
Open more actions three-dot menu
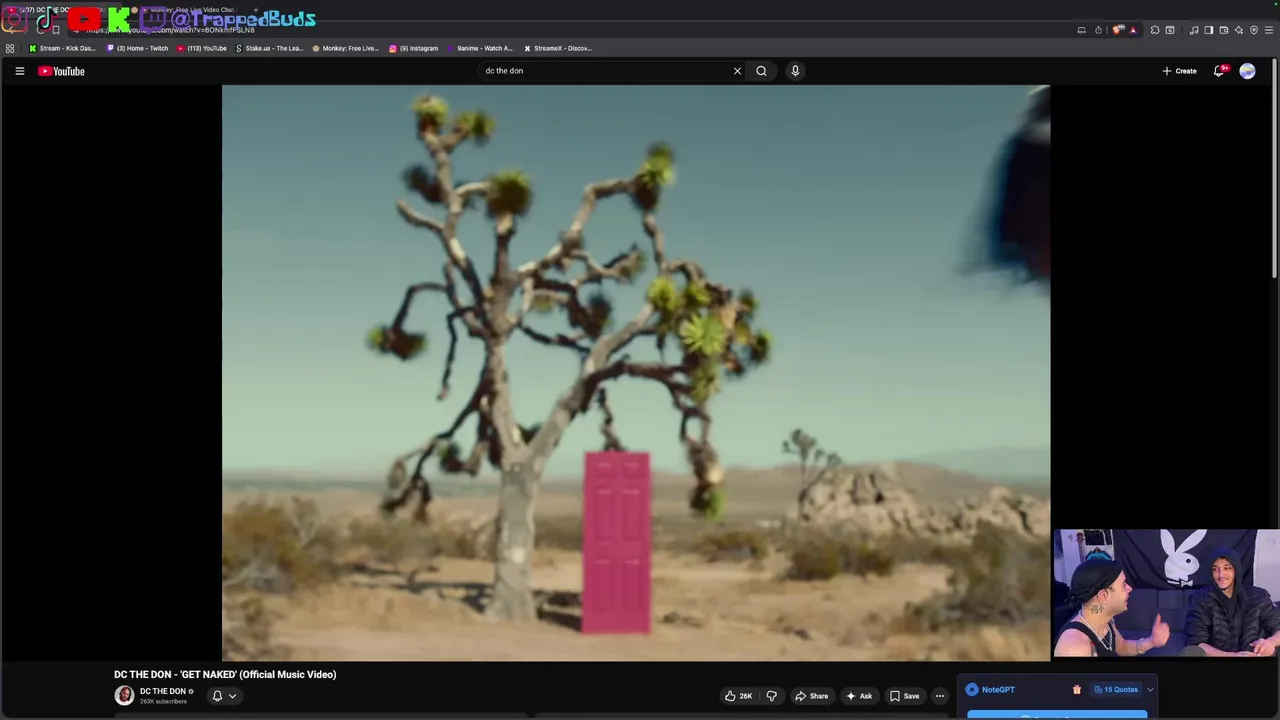tap(939, 696)
